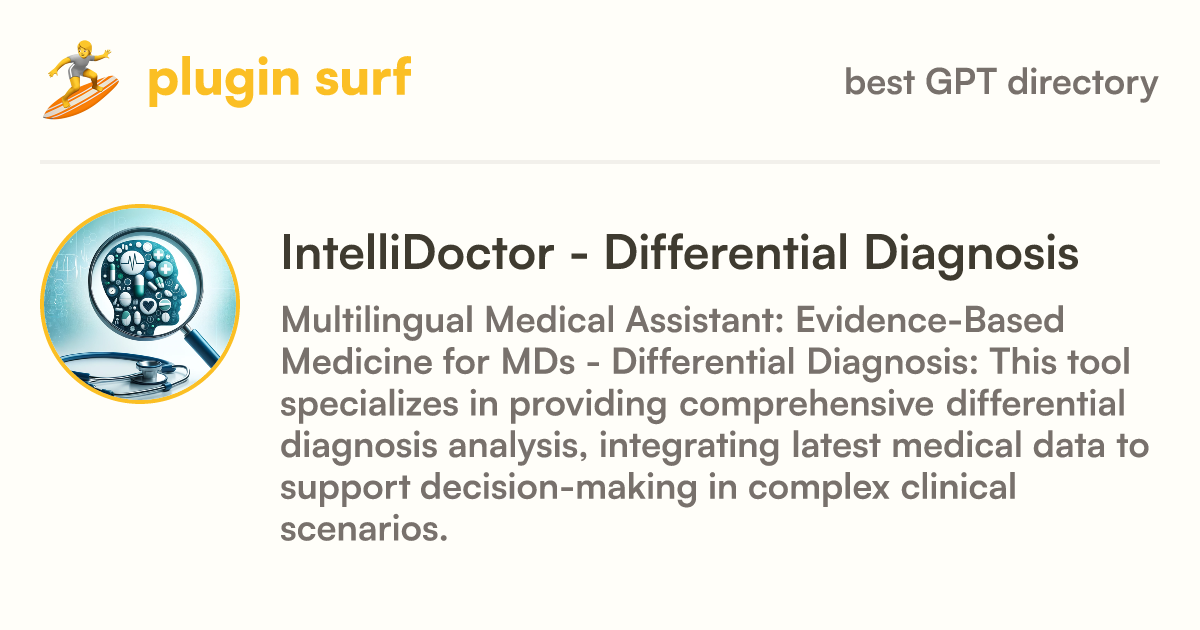Click the heartbeat ECG icon inside head

[x=132, y=262]
